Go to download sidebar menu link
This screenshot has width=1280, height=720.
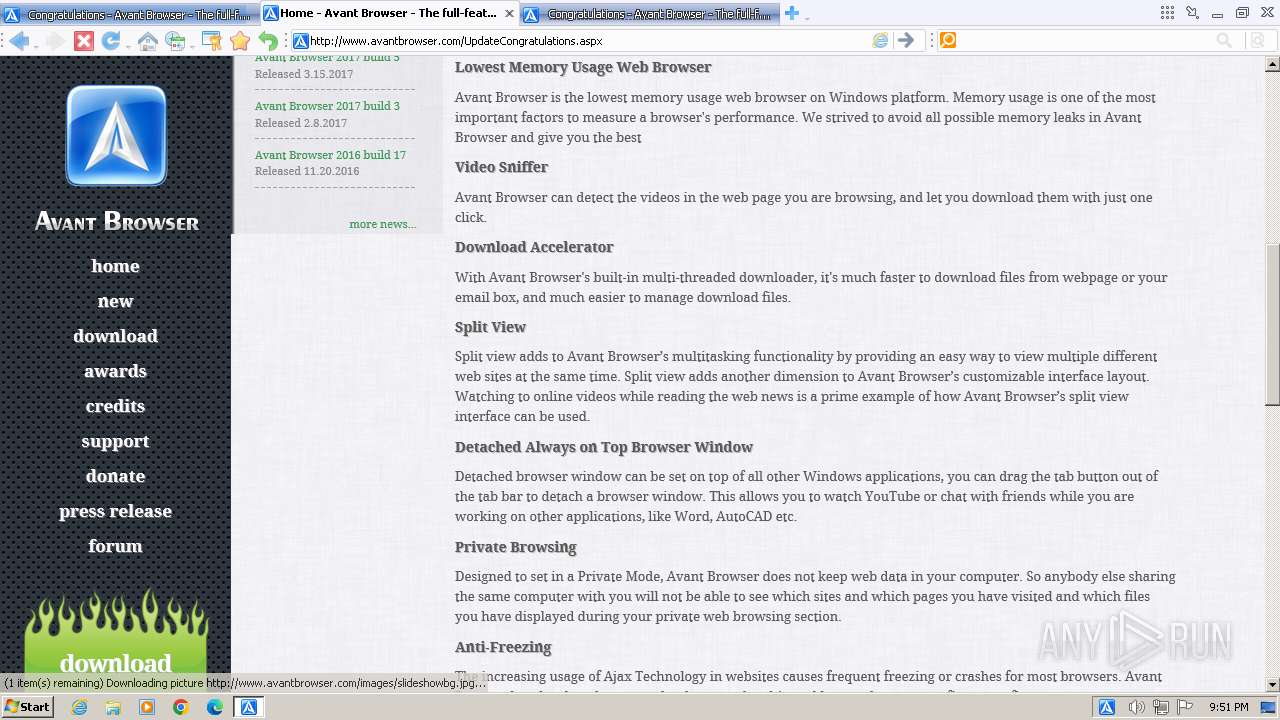tap(115, 336)
